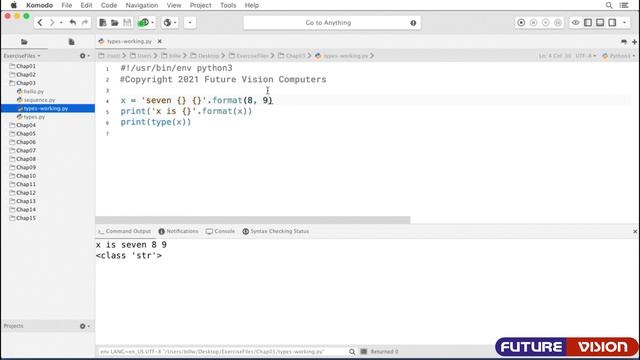640x360 pixels.
Task: Open layout options dropdown after pane toggles
Action: [x=624, y=23]
